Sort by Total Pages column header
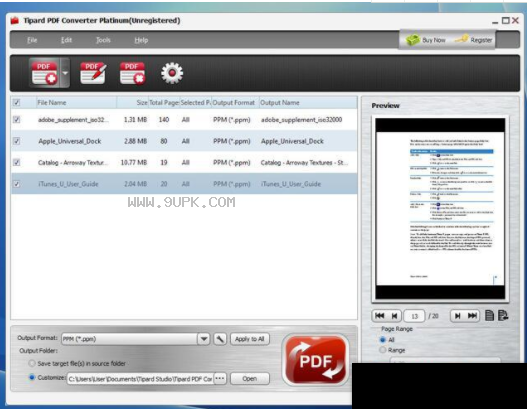Viewport: 527px width, 409px height. click(164, 103)
